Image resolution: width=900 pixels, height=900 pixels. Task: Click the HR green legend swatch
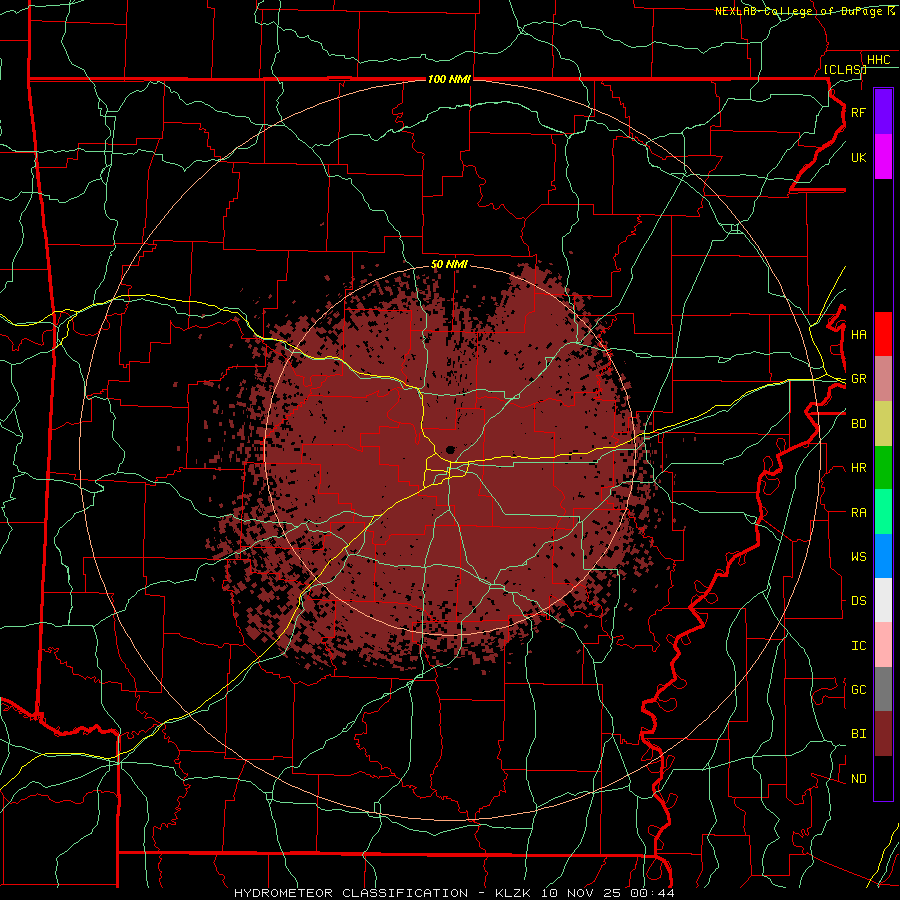click(883, 468)
